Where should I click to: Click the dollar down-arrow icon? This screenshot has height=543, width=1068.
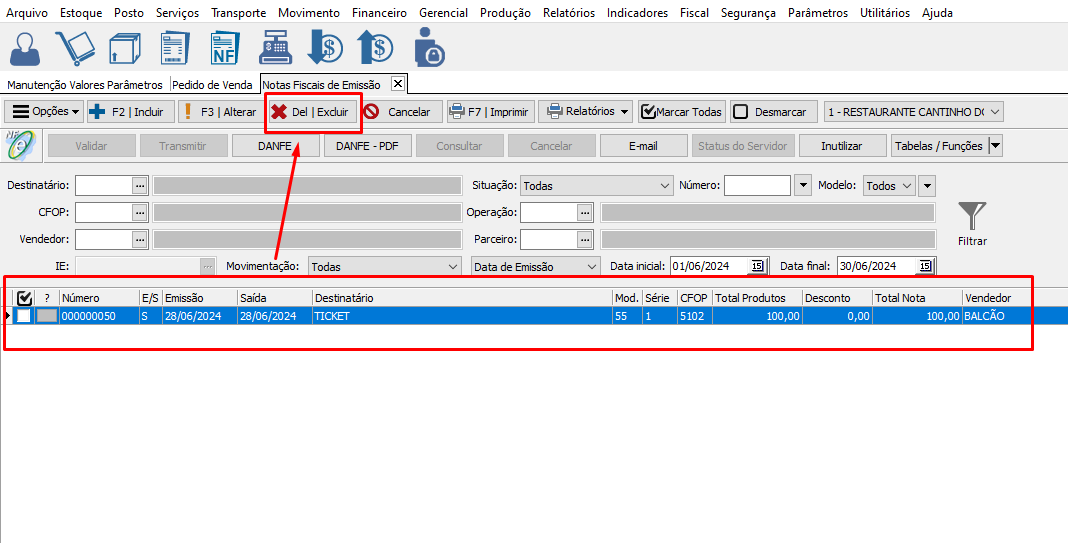[x=325, y=48]
